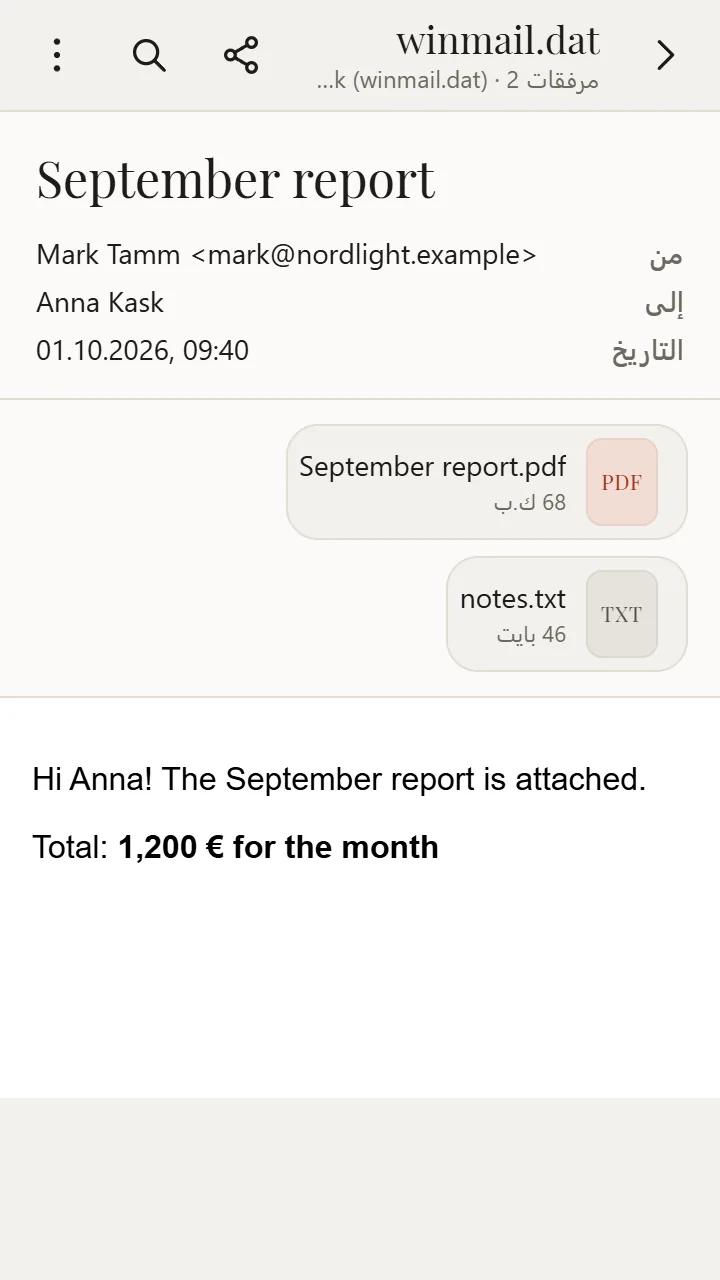
Task: Tap the Arabic 'إلى' To label
Action: (x=665, y=303)
